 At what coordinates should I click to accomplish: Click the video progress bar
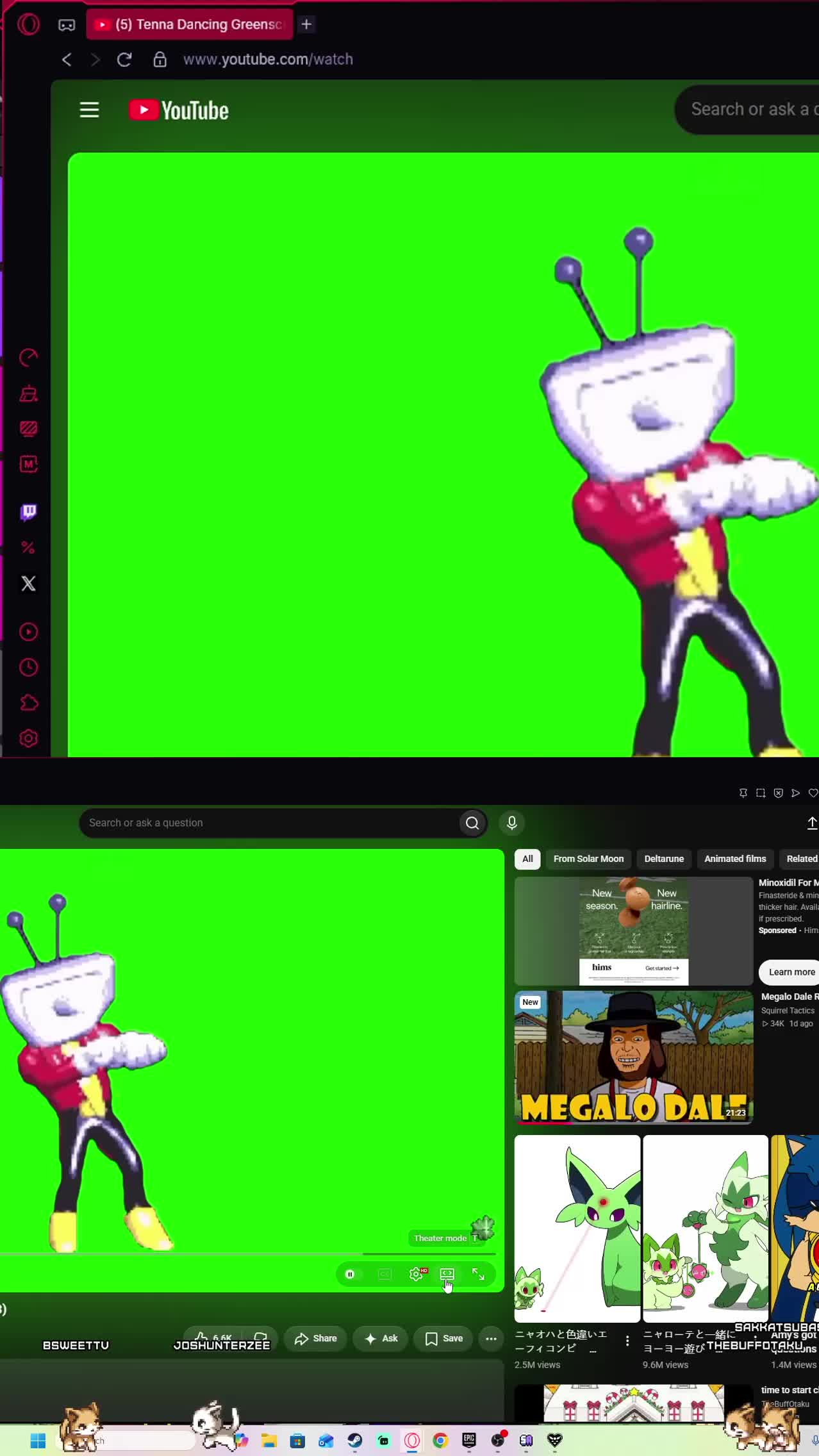coord(248,1253)
